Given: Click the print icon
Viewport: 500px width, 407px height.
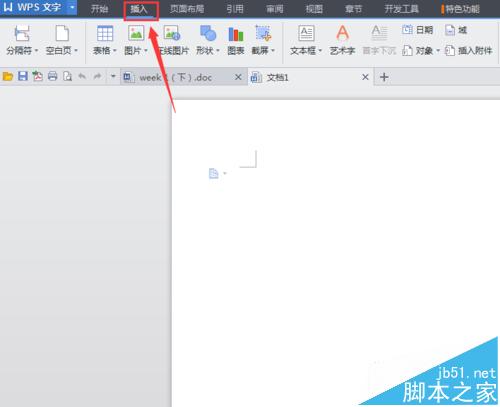Looking at the screenshot, I should click(x=53, y=76).
